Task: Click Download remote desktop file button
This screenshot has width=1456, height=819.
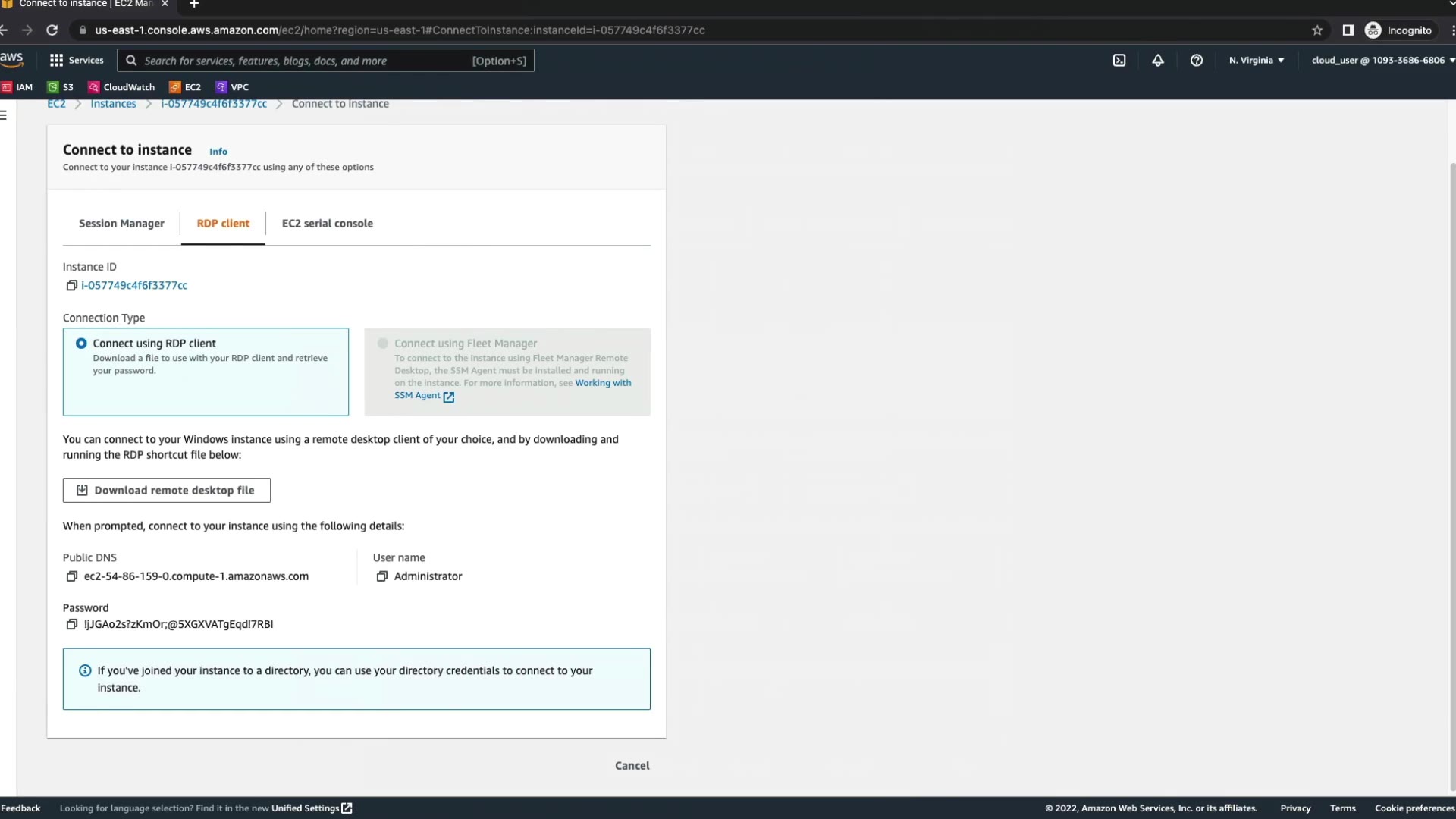Action: [x=167, y=491]
